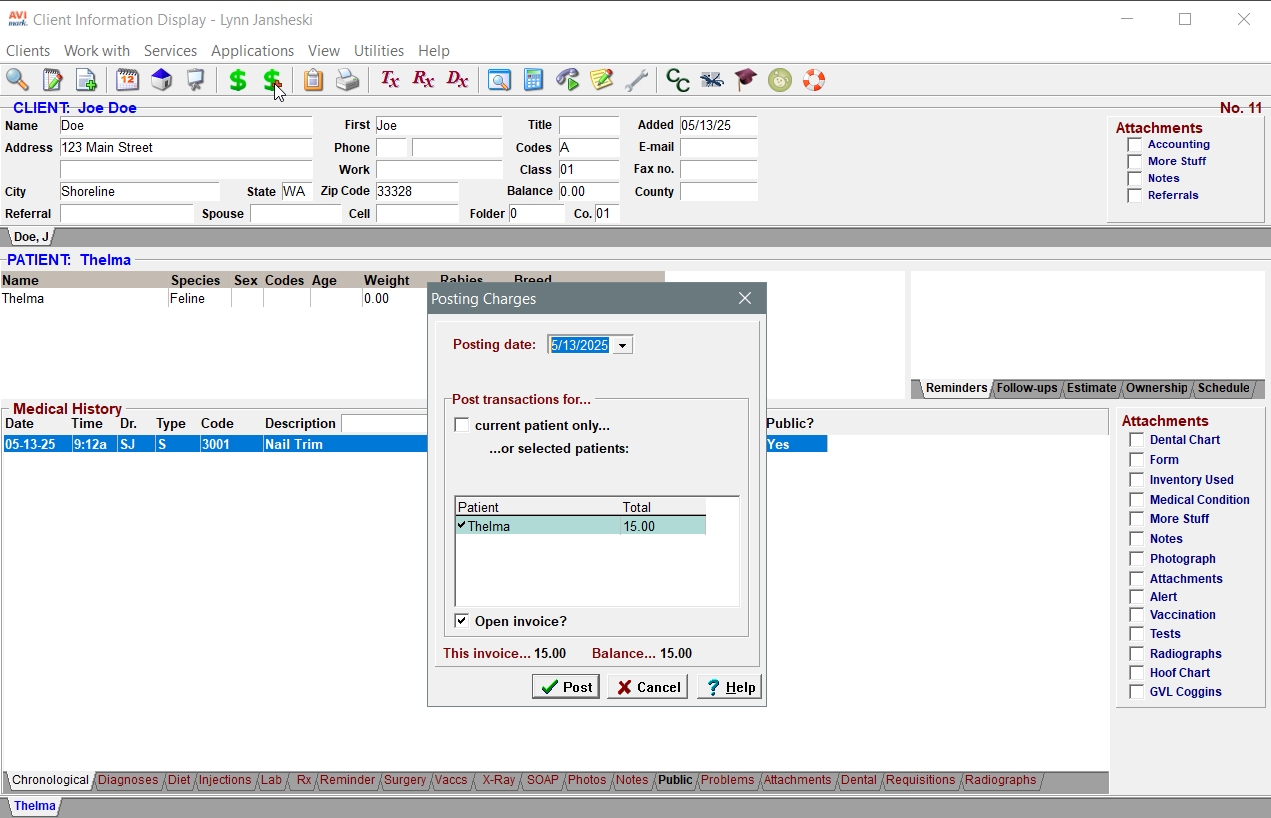The image size is (1271, 818).
Task: Open the calculator icon
Action: (533, 80)
